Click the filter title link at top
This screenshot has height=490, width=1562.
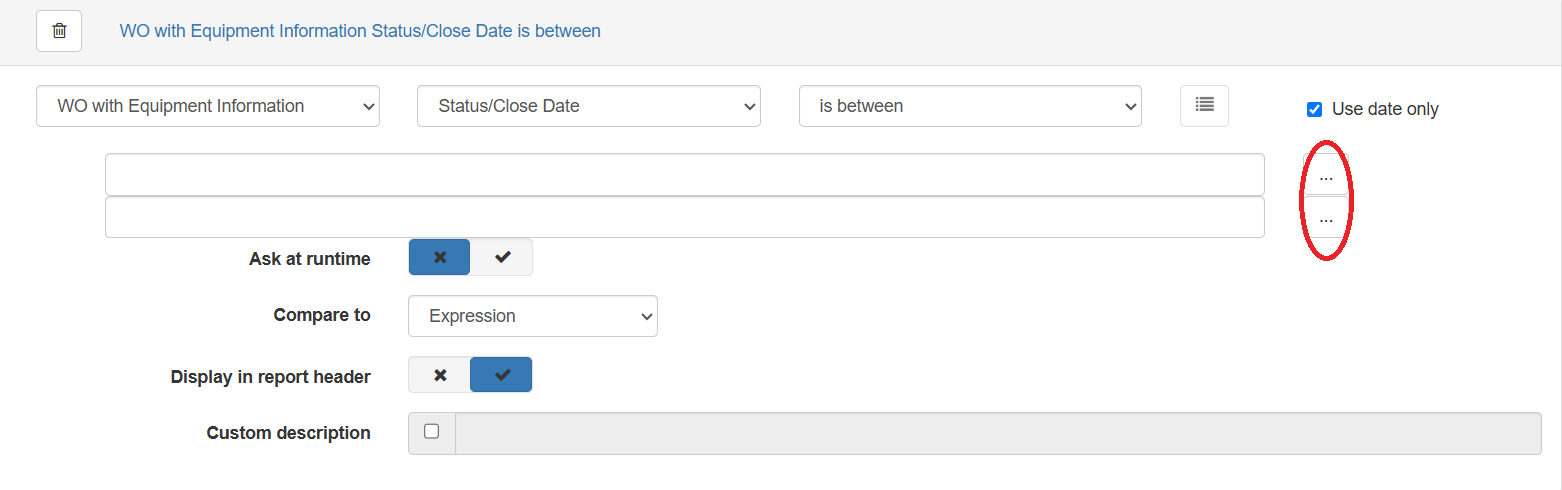pyautogui.click(x=360, y=31)
